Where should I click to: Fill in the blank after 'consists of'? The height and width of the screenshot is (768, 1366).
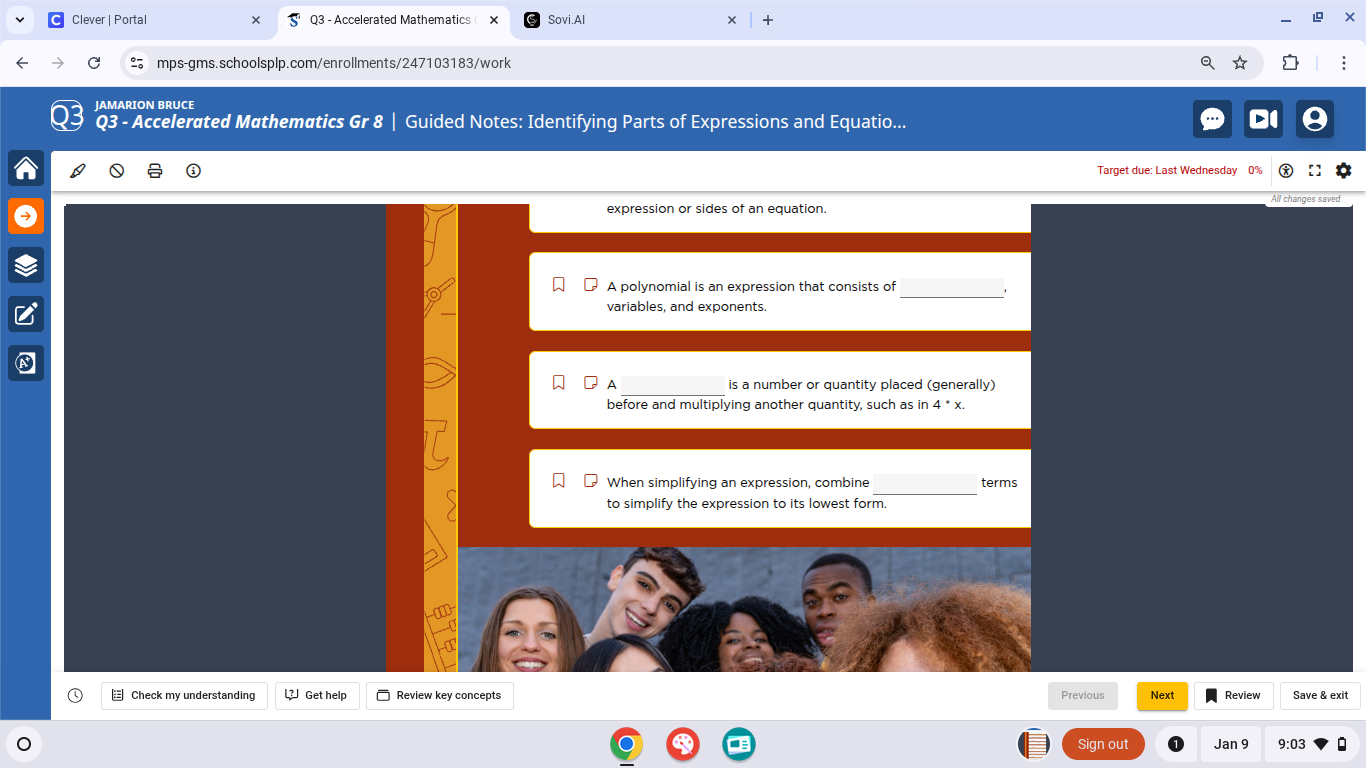click(x=952, y=287)
